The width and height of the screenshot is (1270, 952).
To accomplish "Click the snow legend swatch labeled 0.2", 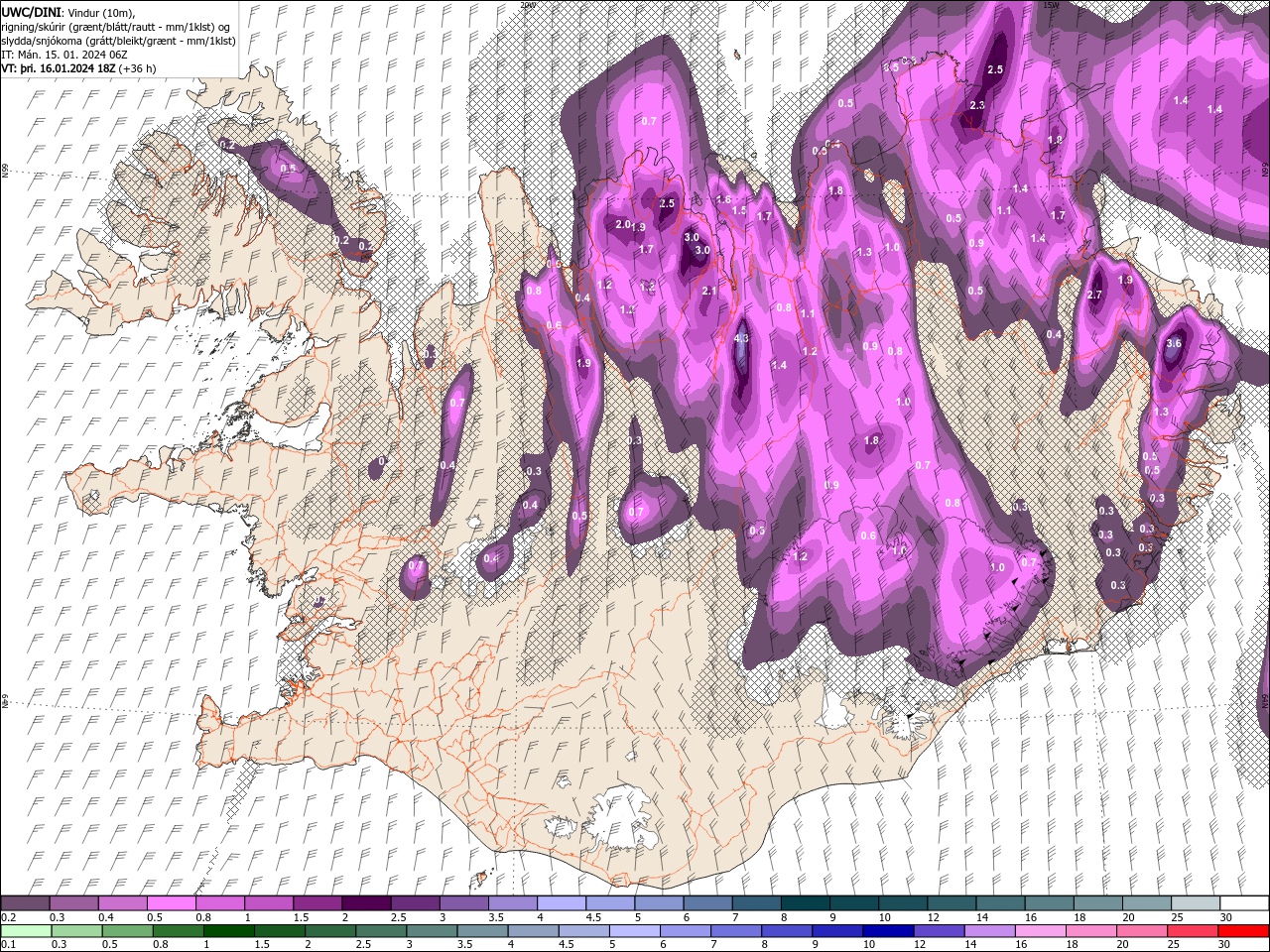I will coord(25,902).
